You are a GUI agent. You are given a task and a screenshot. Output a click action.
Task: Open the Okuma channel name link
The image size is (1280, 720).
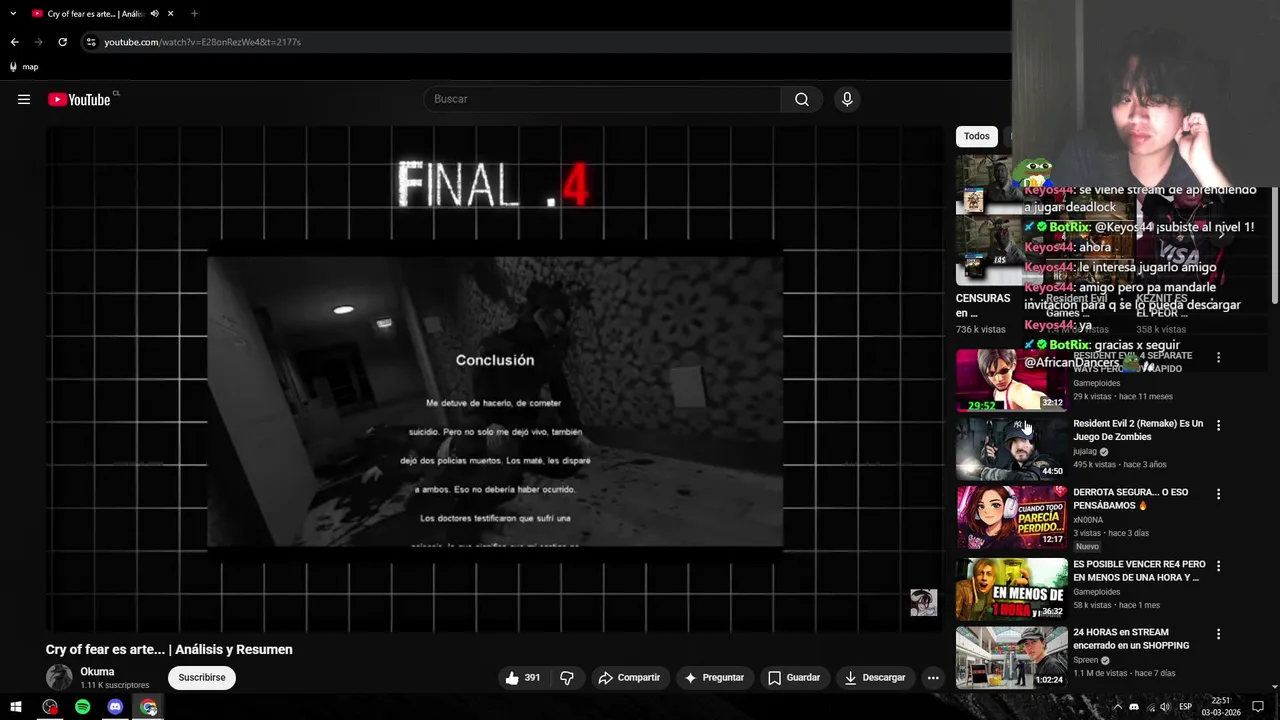pyautogui.click(x=97, y=672)
